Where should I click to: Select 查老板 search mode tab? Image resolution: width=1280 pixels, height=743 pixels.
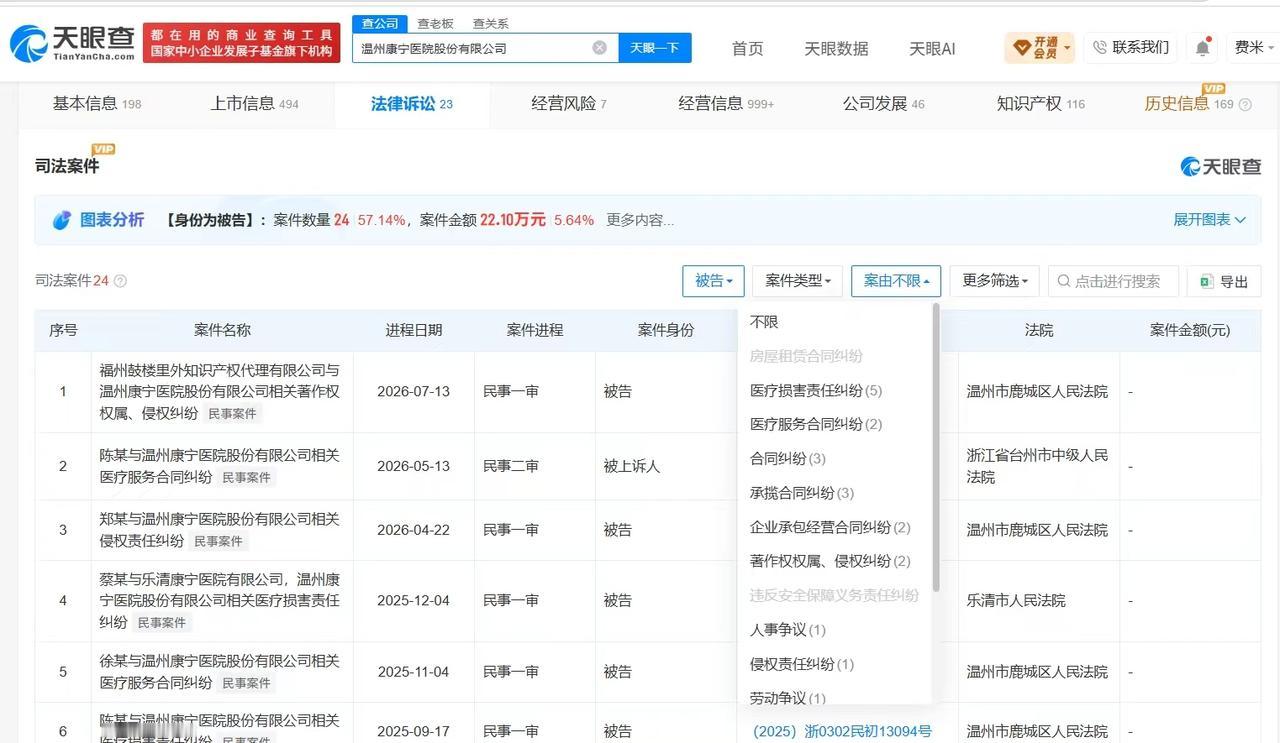435,23
